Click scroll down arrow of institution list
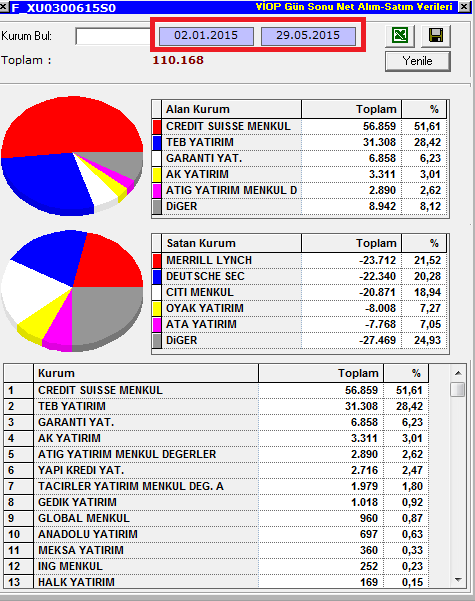The width and height of the screenshot is (475, 601). [x=458, y=580]
